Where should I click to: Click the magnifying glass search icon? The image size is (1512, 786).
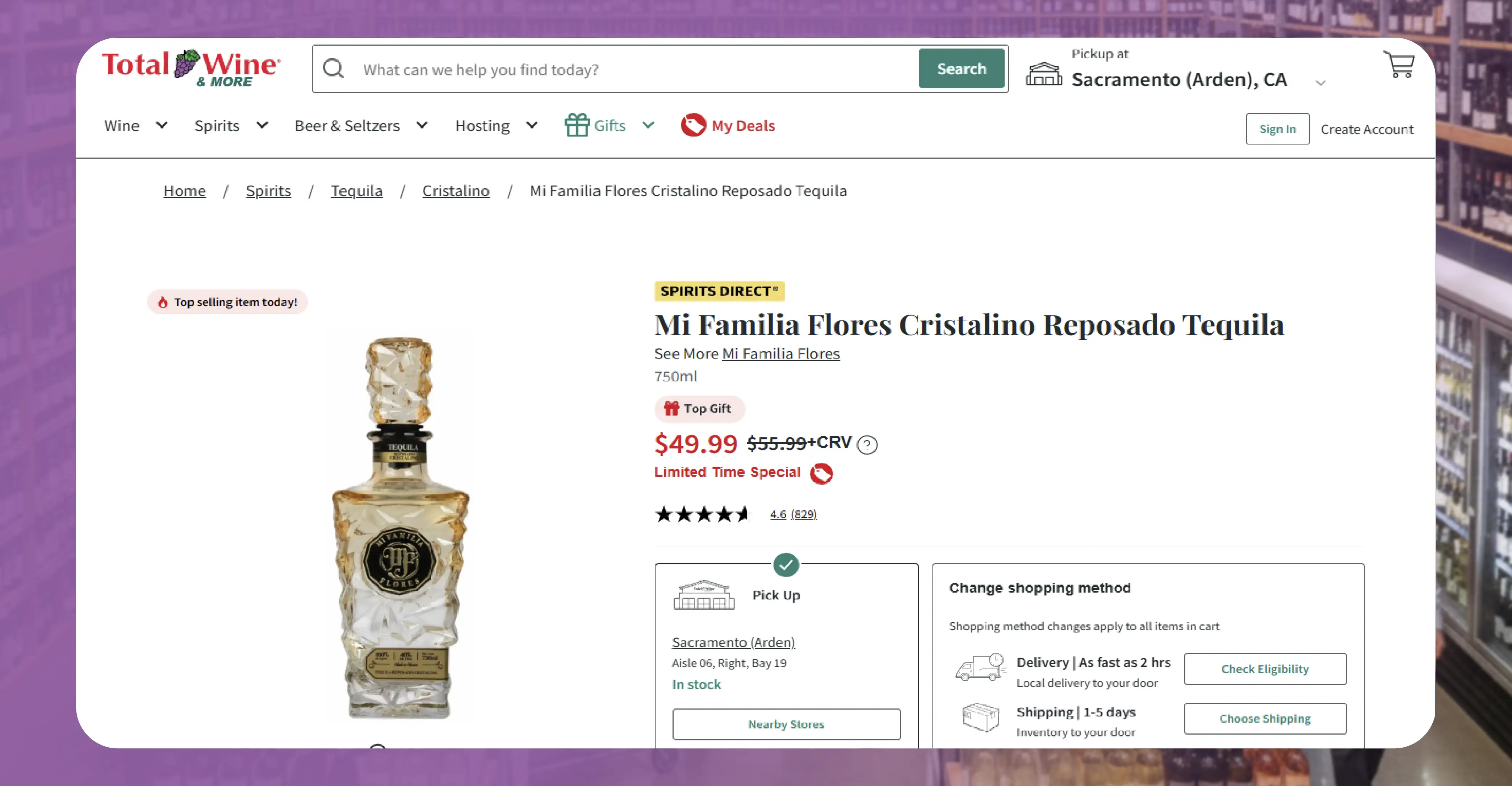(x=334, y=69)
